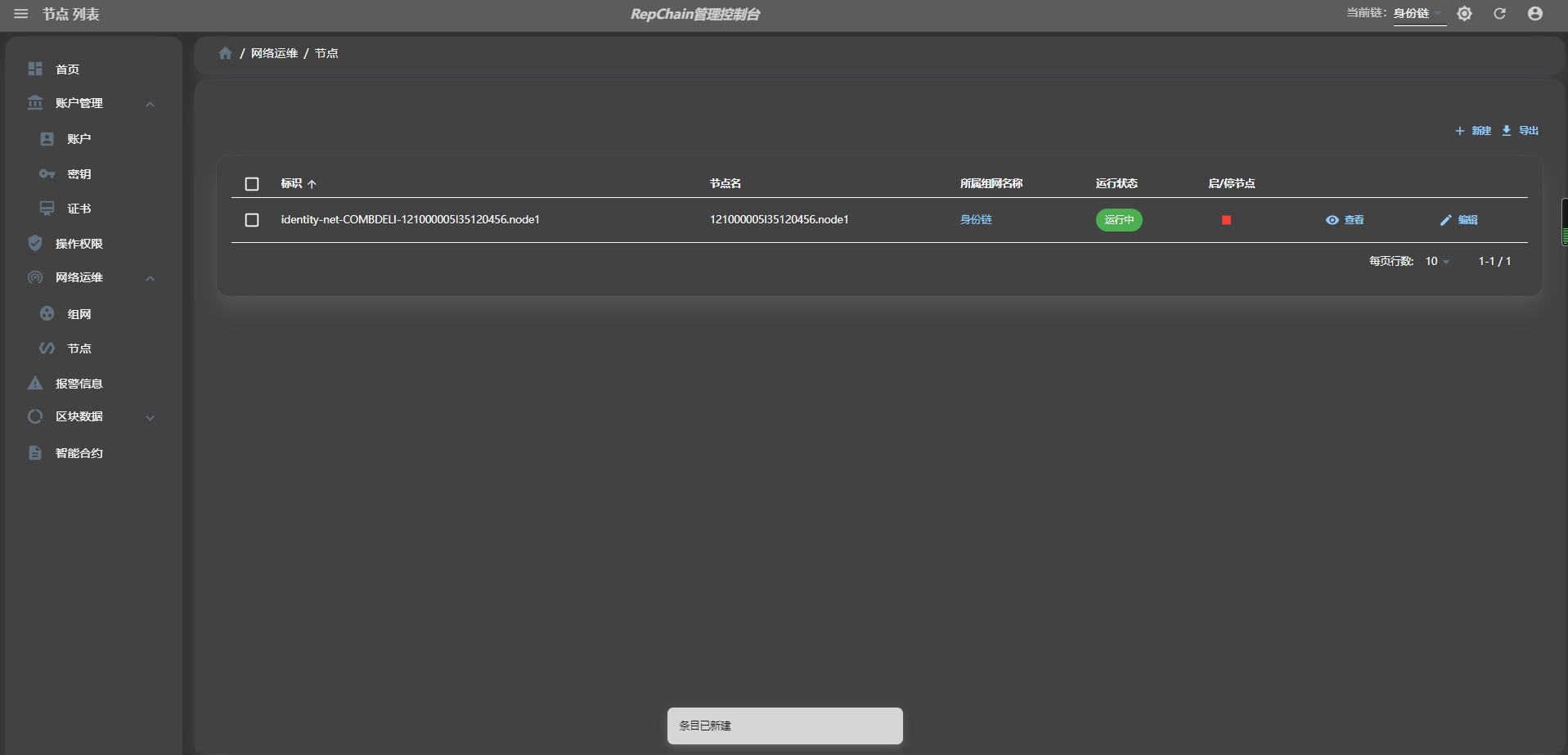Open the rows per page dropdown
Image resolution: width=1568 pixels, height=755 pixels.
[1437, 261]
